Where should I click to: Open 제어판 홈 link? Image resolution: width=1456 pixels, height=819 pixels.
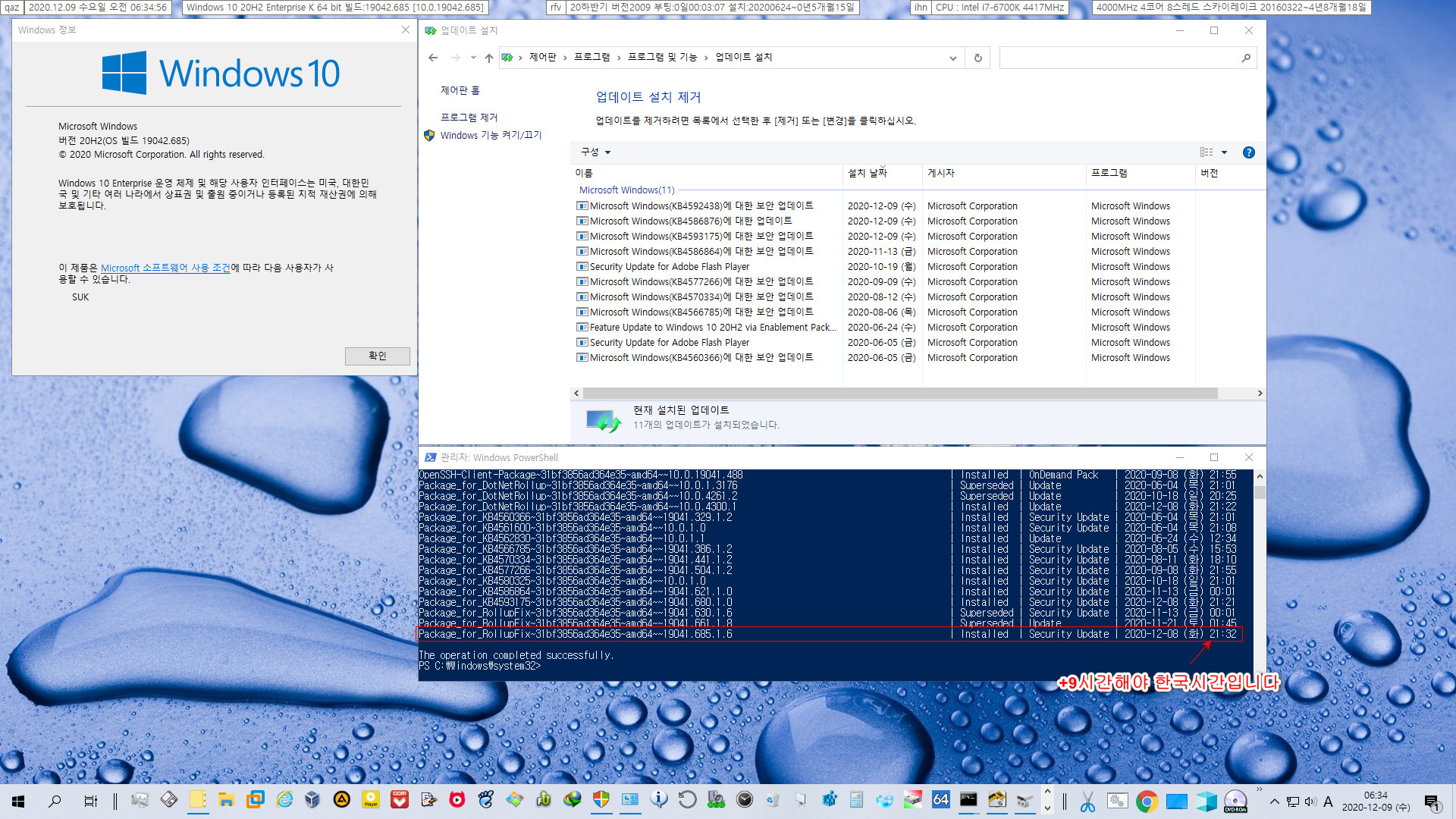pyautogui.click(x=460, y=90)
